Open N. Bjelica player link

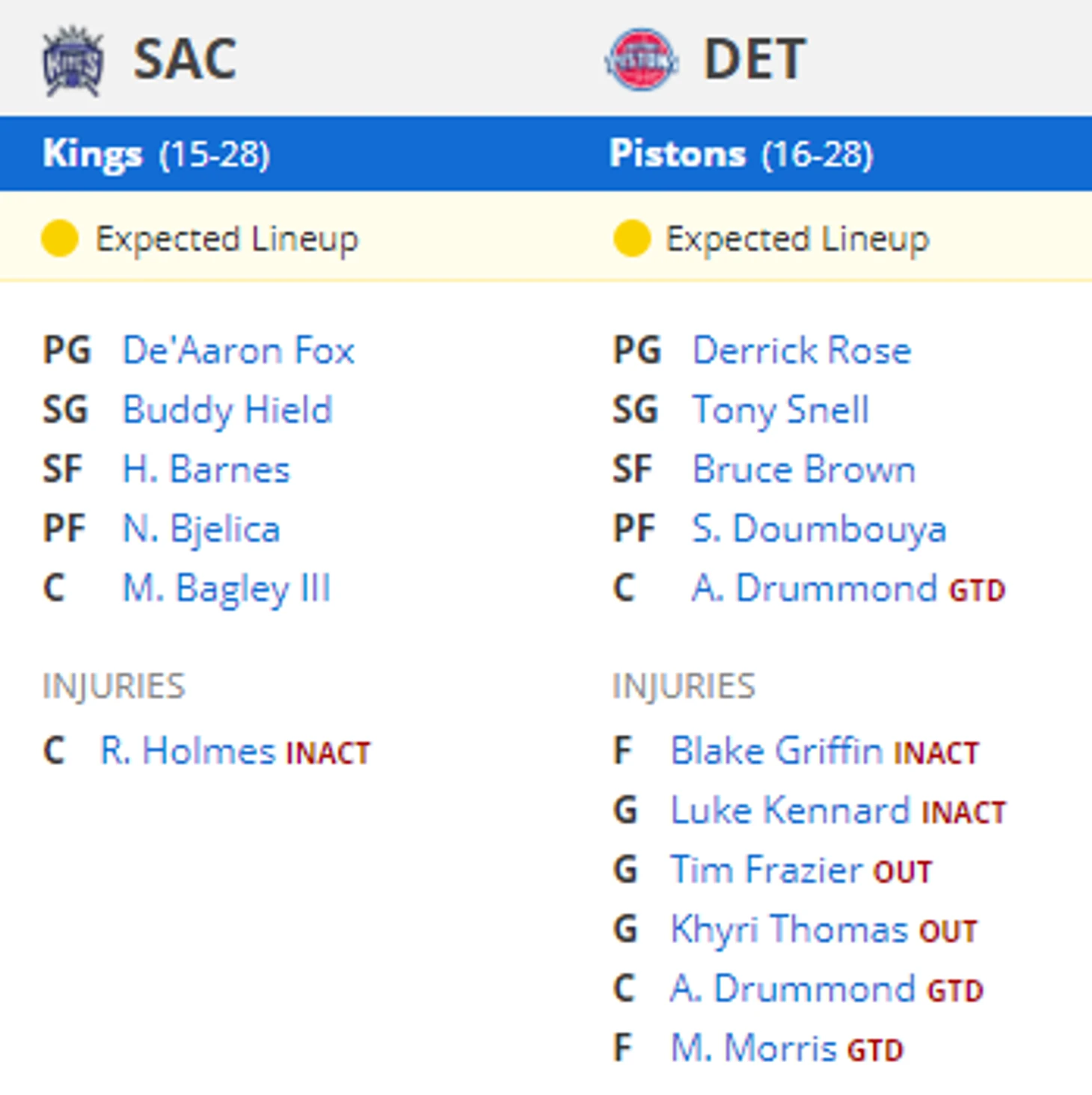coord(202,529)
